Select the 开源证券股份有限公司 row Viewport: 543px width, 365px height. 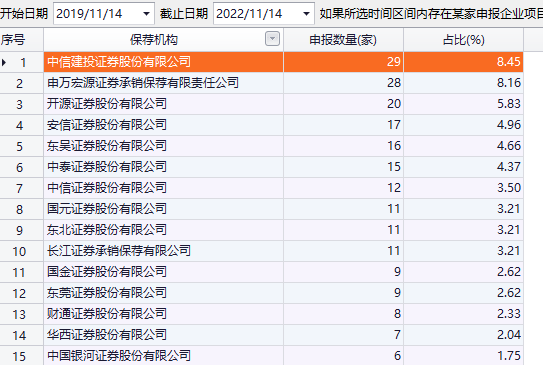[x=261, y=104]
